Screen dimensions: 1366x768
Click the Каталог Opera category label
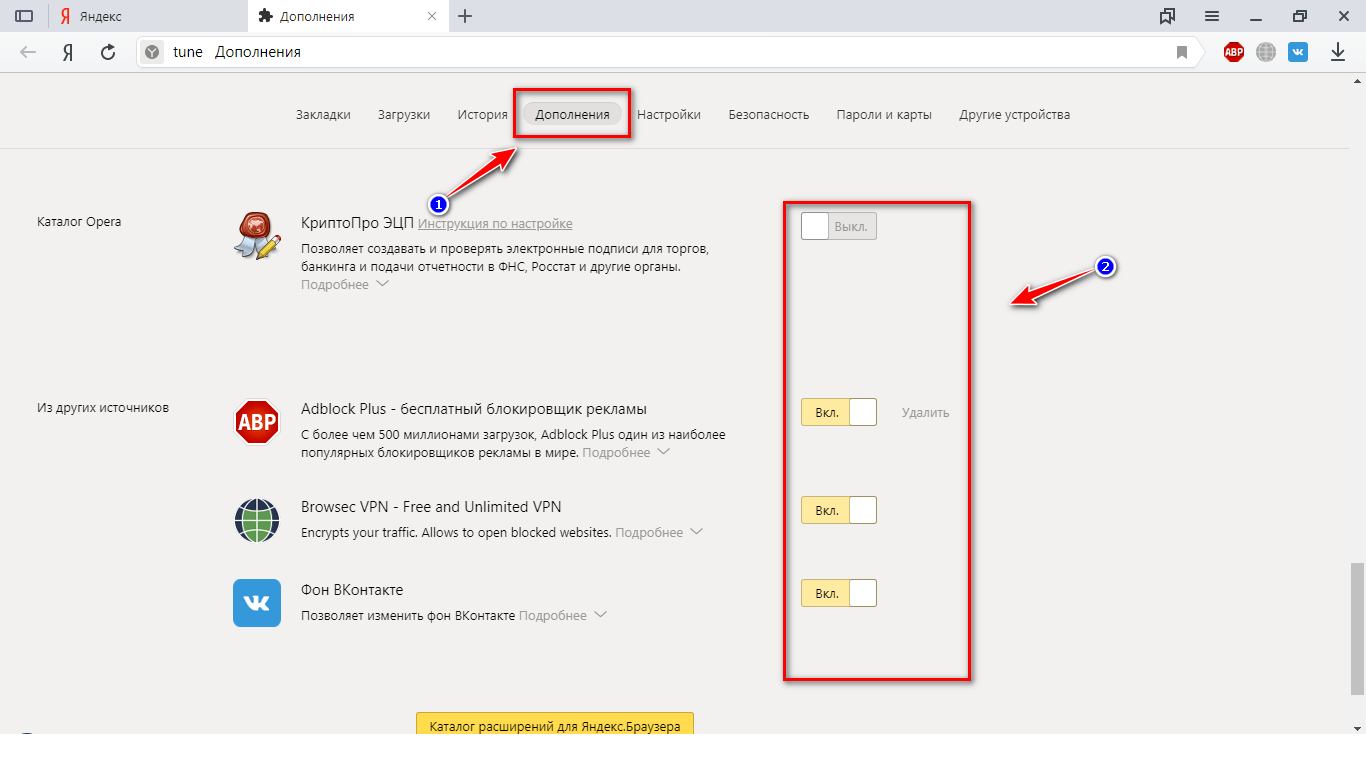click(x=79, y=222)
